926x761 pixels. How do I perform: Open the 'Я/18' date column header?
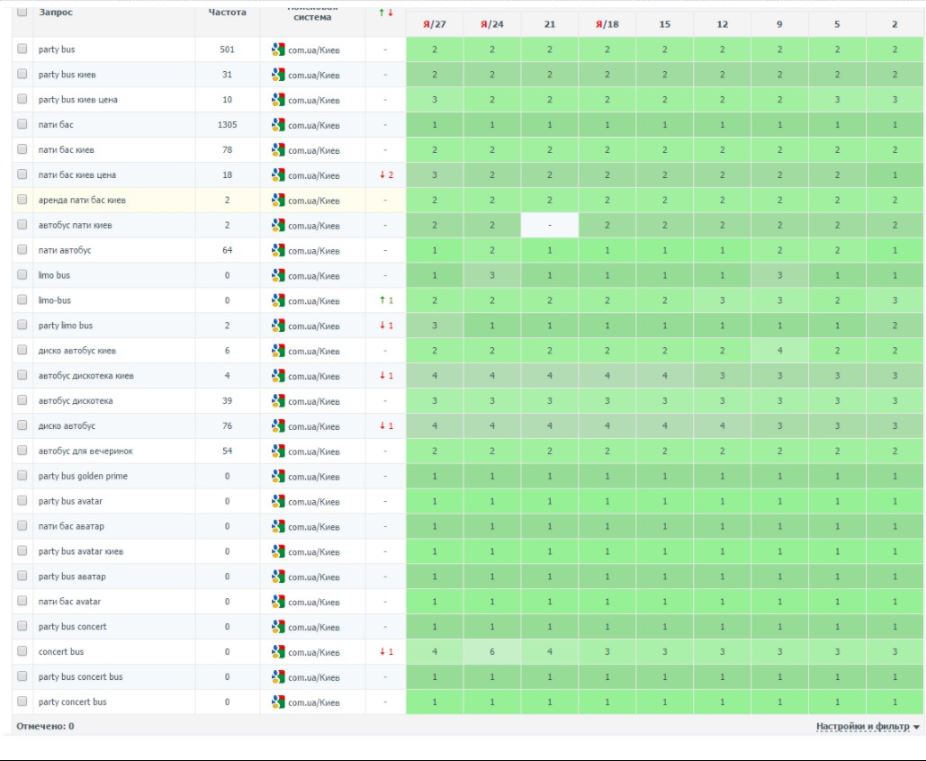point(607,24)
